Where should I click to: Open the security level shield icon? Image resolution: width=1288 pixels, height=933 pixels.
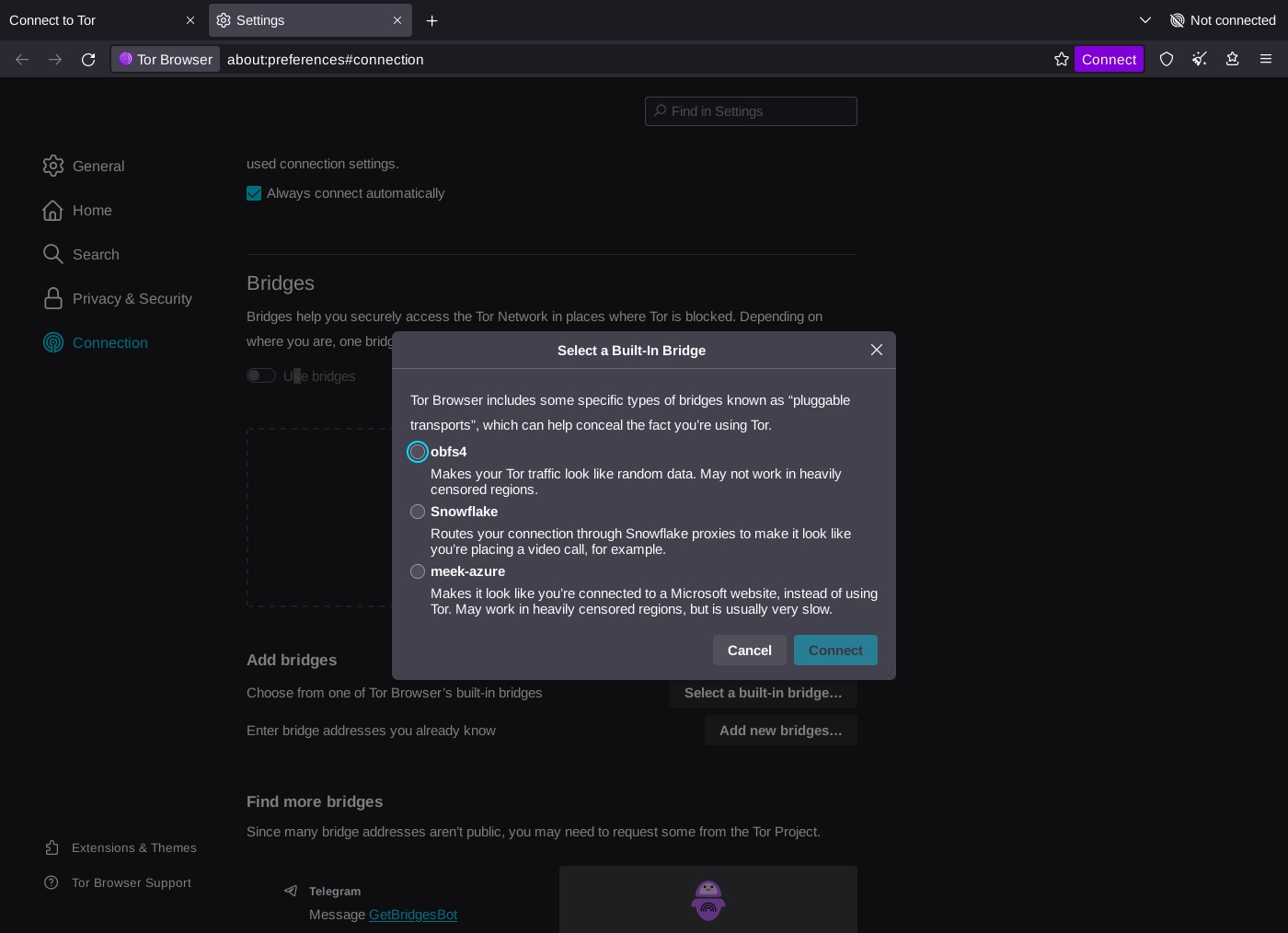[x=1167, y=59]
